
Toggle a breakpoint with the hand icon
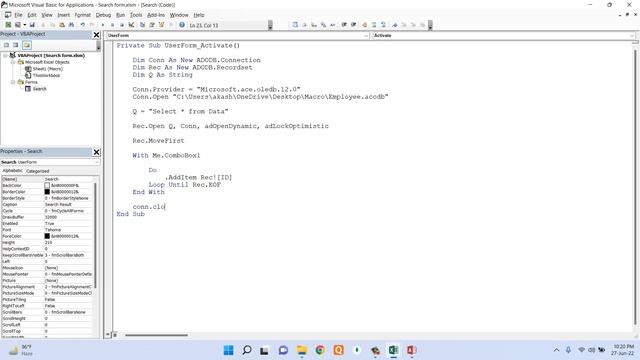pyautogui.click(x=364, y=25)
